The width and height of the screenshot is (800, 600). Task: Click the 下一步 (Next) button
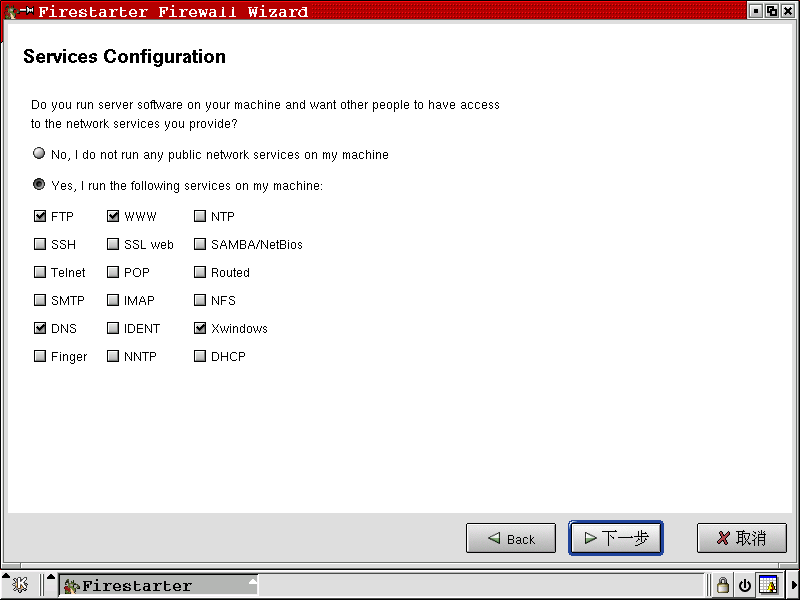pos(616,538)
